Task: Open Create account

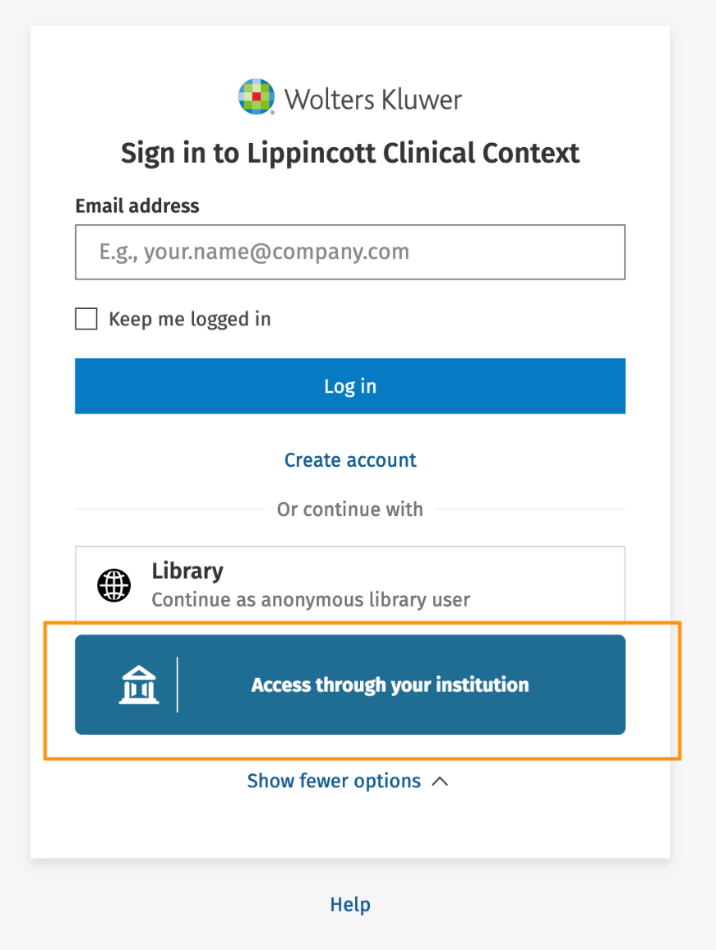Action: (350, 460)
